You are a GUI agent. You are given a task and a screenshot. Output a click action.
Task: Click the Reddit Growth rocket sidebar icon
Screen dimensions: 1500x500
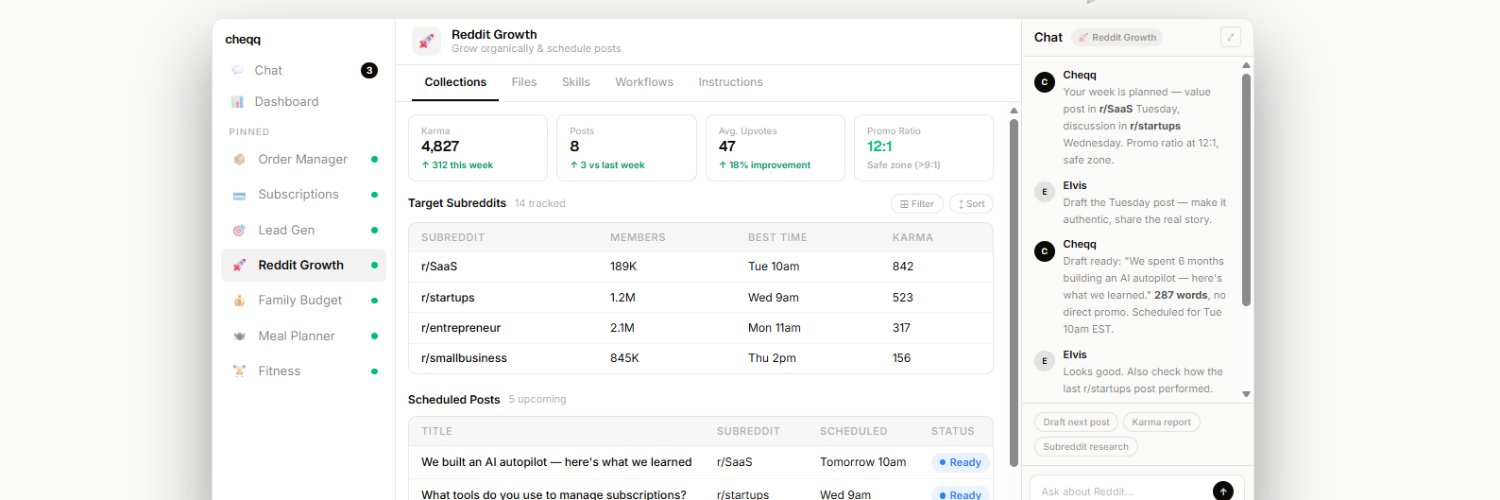(239, 265)
